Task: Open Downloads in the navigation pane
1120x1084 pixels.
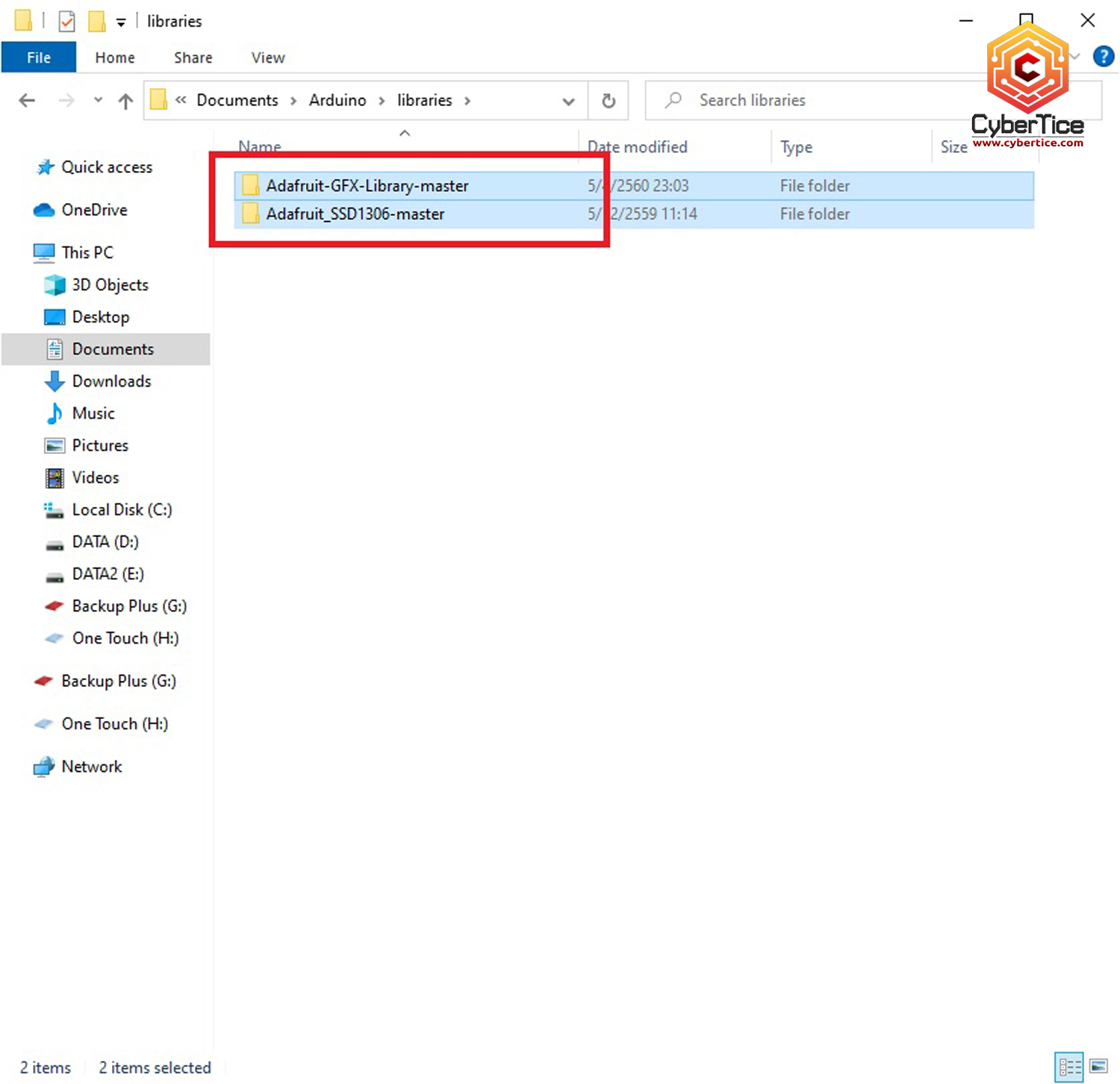Action: click(111, 381)
